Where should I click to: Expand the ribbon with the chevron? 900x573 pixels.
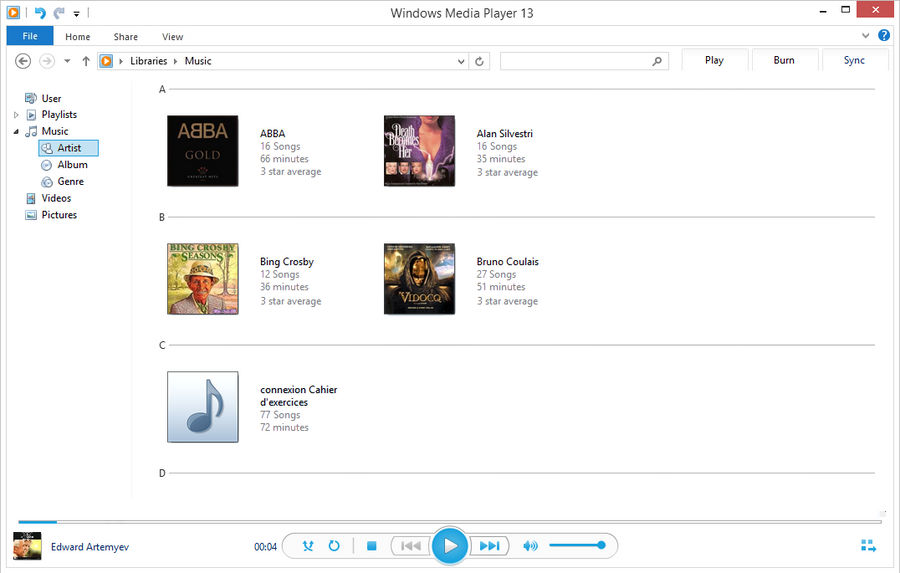coord(866,36)
